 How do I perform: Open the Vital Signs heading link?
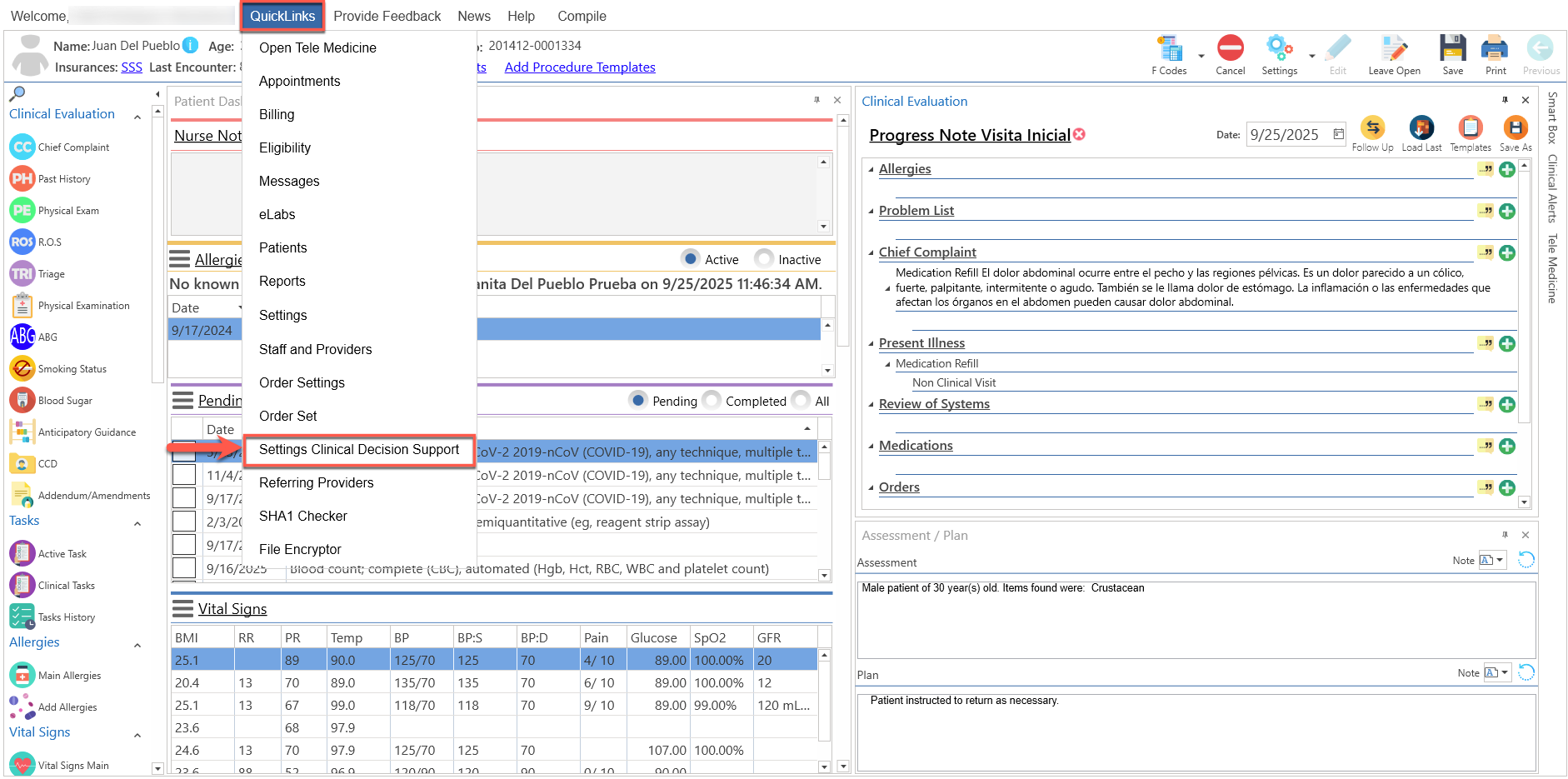point(232,609)
